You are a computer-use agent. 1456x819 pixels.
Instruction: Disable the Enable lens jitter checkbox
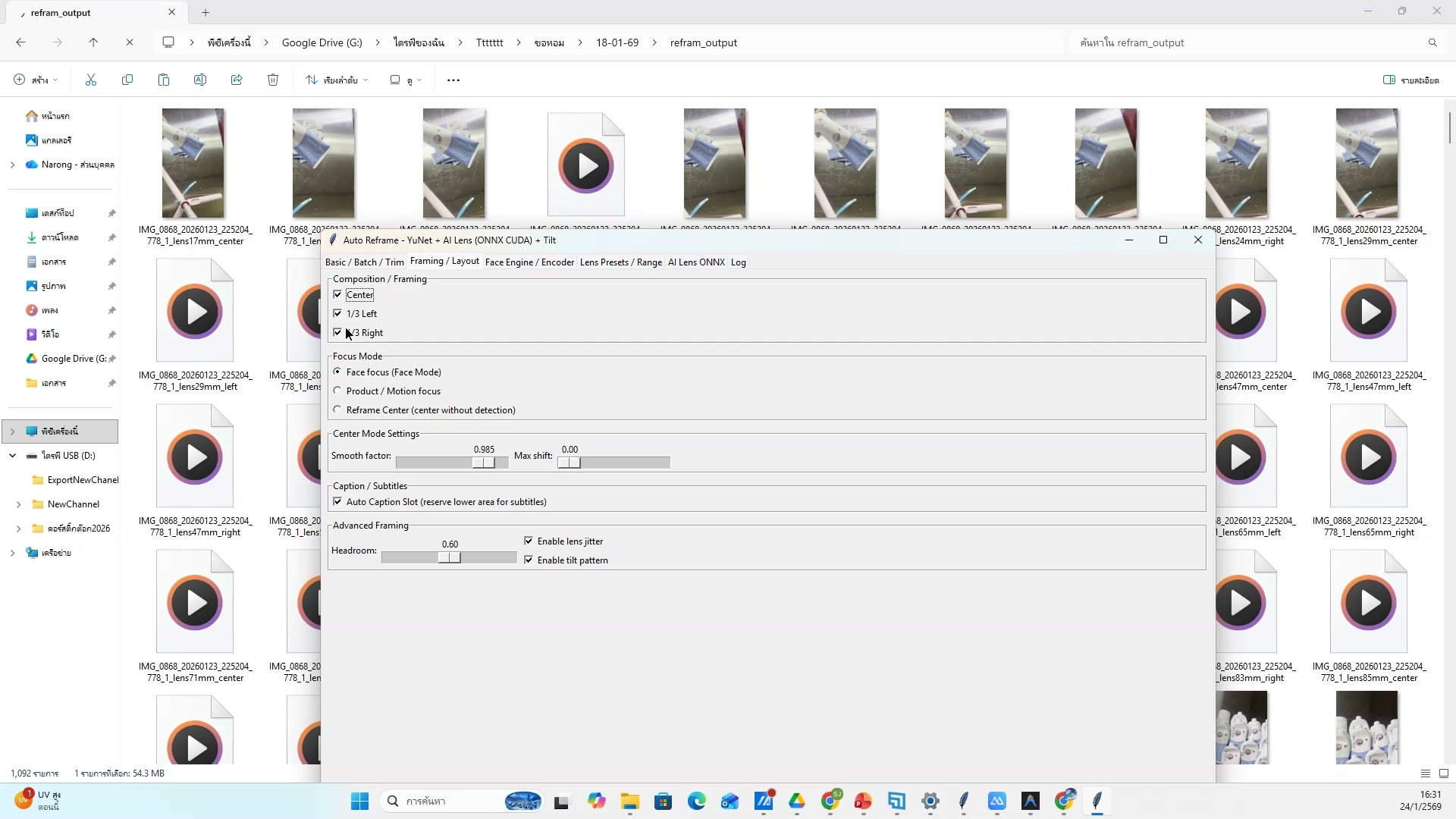pos(529,541)
